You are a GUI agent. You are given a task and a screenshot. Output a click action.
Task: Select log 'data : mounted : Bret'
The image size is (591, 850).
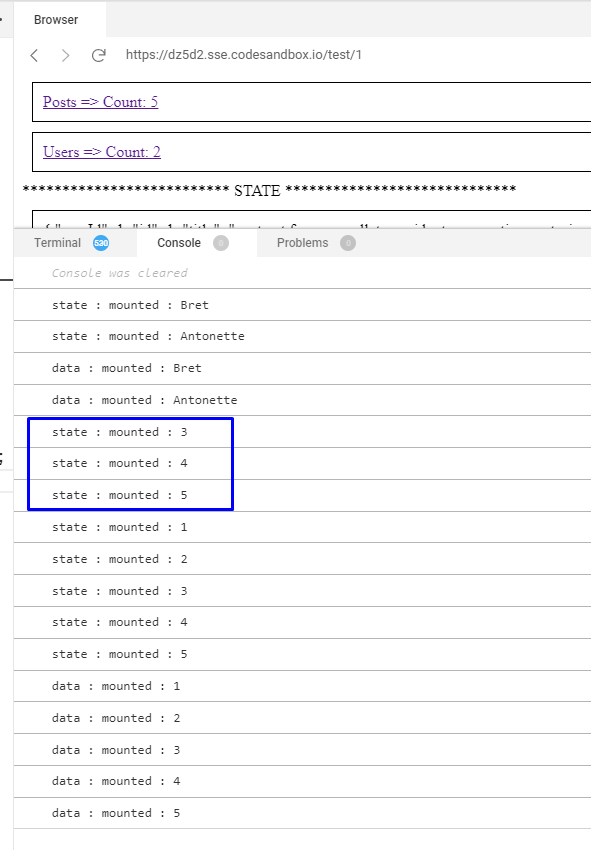(303, 368)
